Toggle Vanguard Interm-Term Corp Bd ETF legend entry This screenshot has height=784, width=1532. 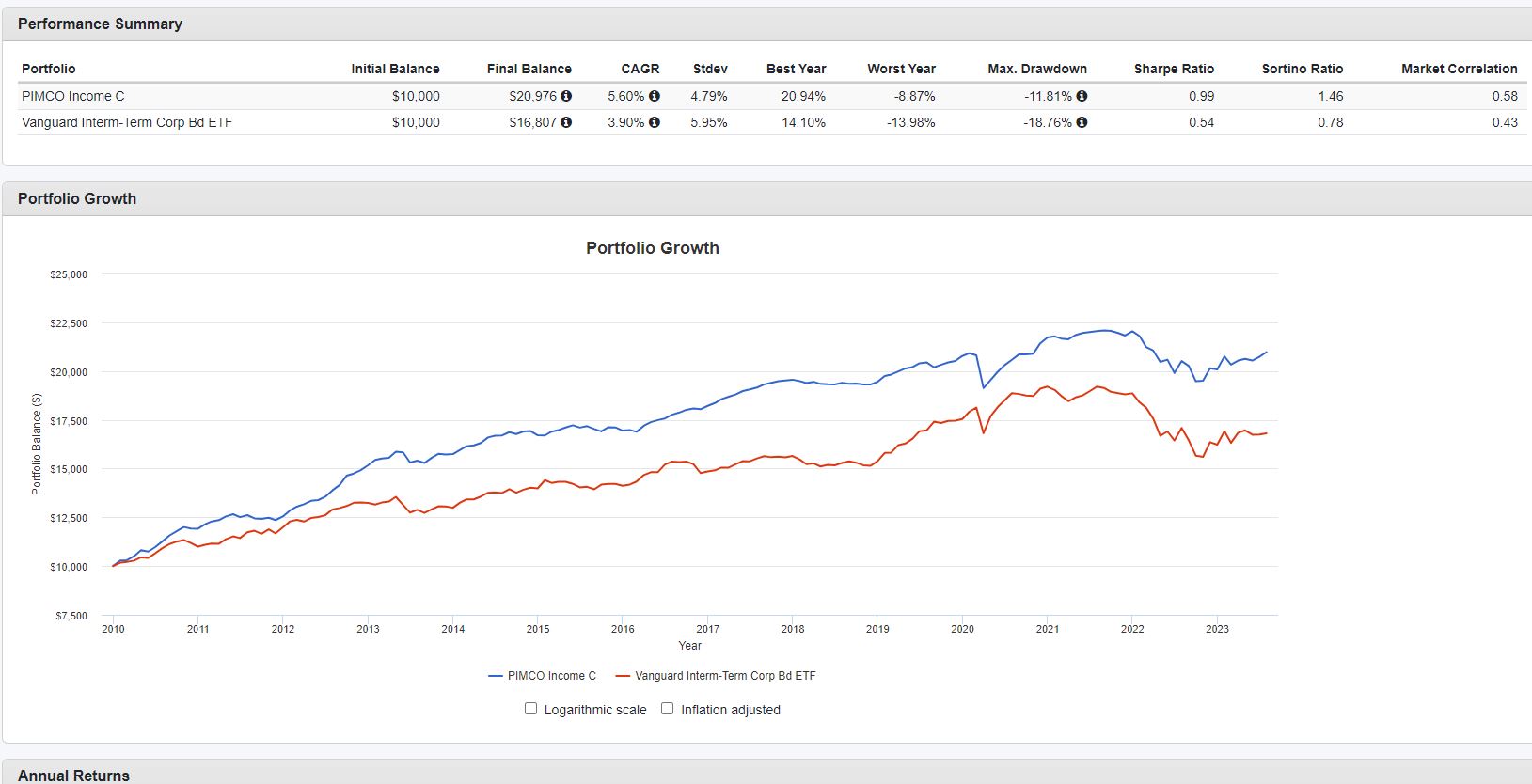[x=716, y=676]
